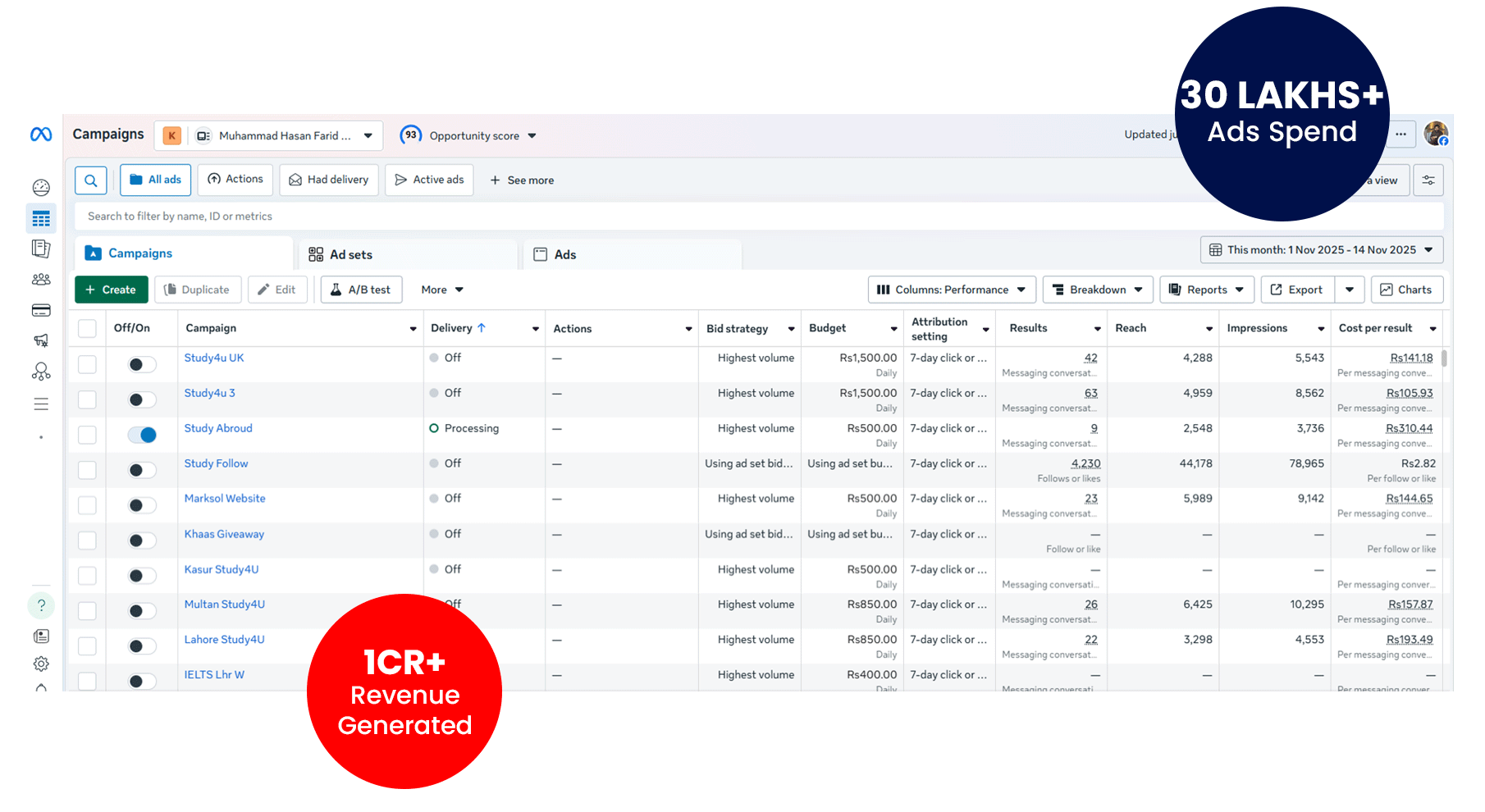Open the filter sliders settings icon

[x=1428, y=180]
